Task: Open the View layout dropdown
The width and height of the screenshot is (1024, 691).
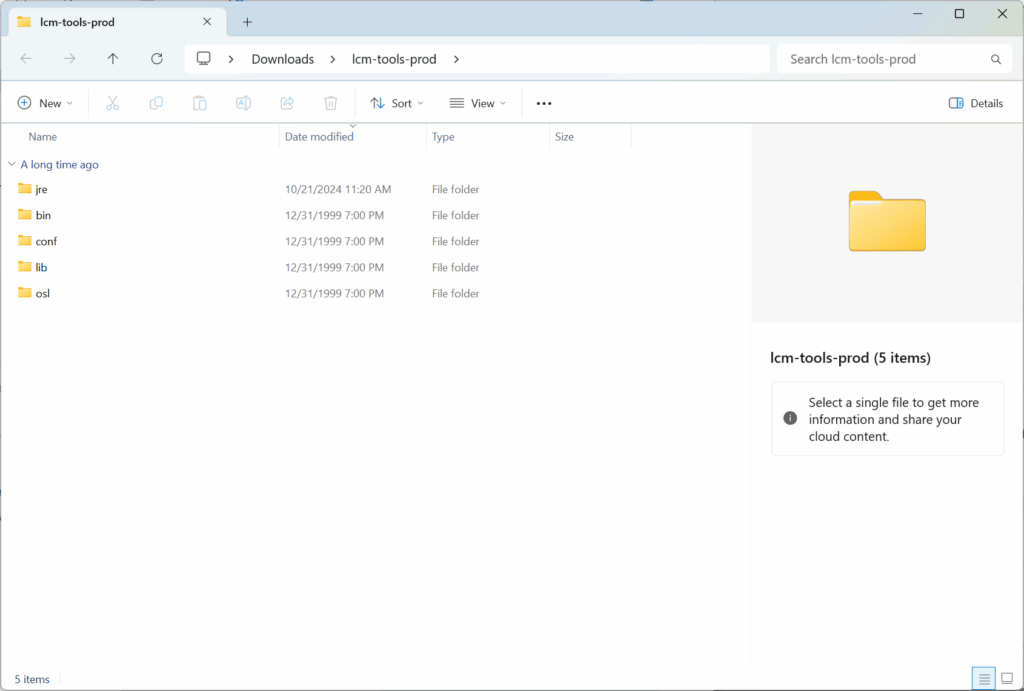Action: click(478, 103)
